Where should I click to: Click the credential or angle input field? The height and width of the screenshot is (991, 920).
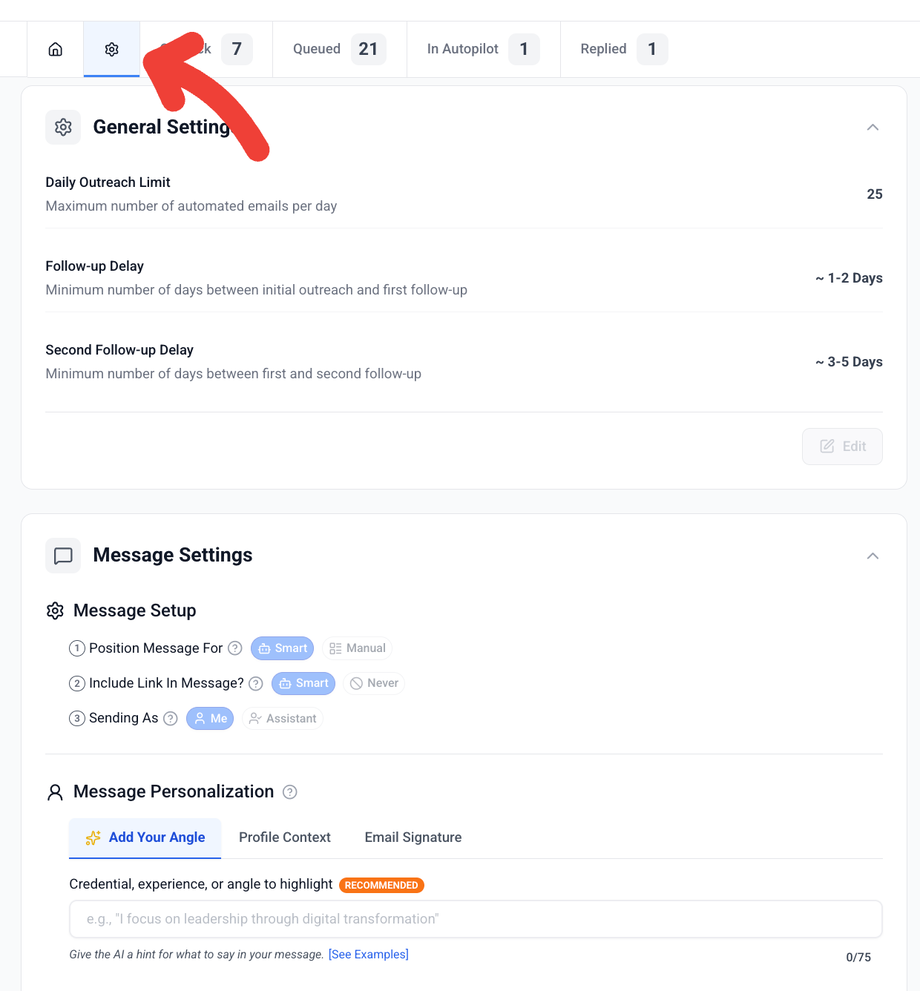[475, 919]
